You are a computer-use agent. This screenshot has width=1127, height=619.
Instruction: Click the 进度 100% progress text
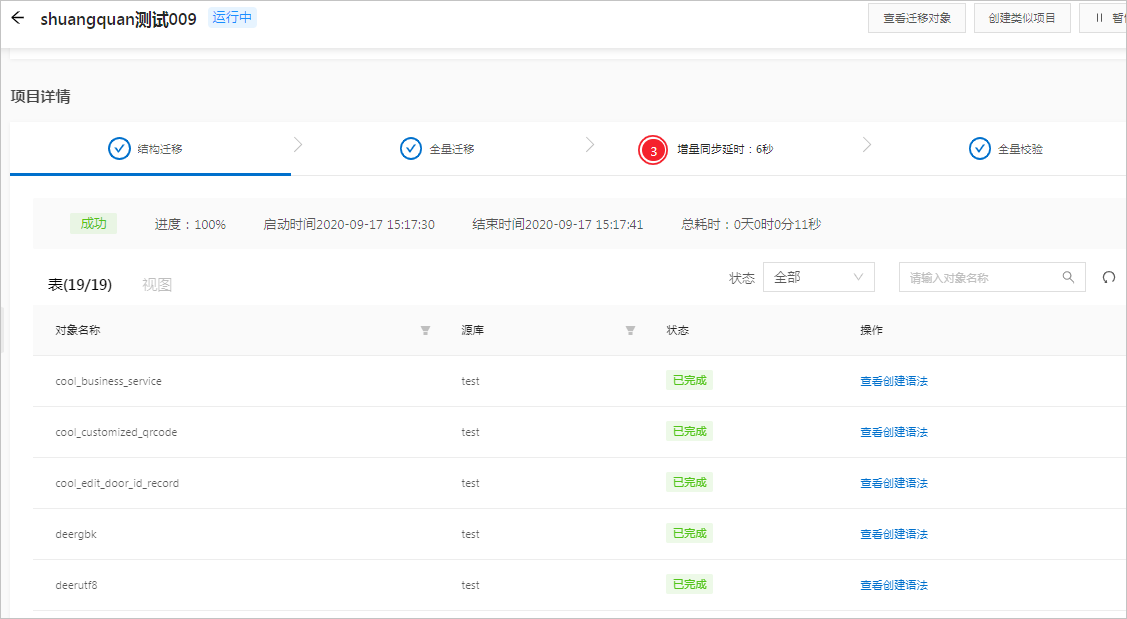tap(190, 224)
